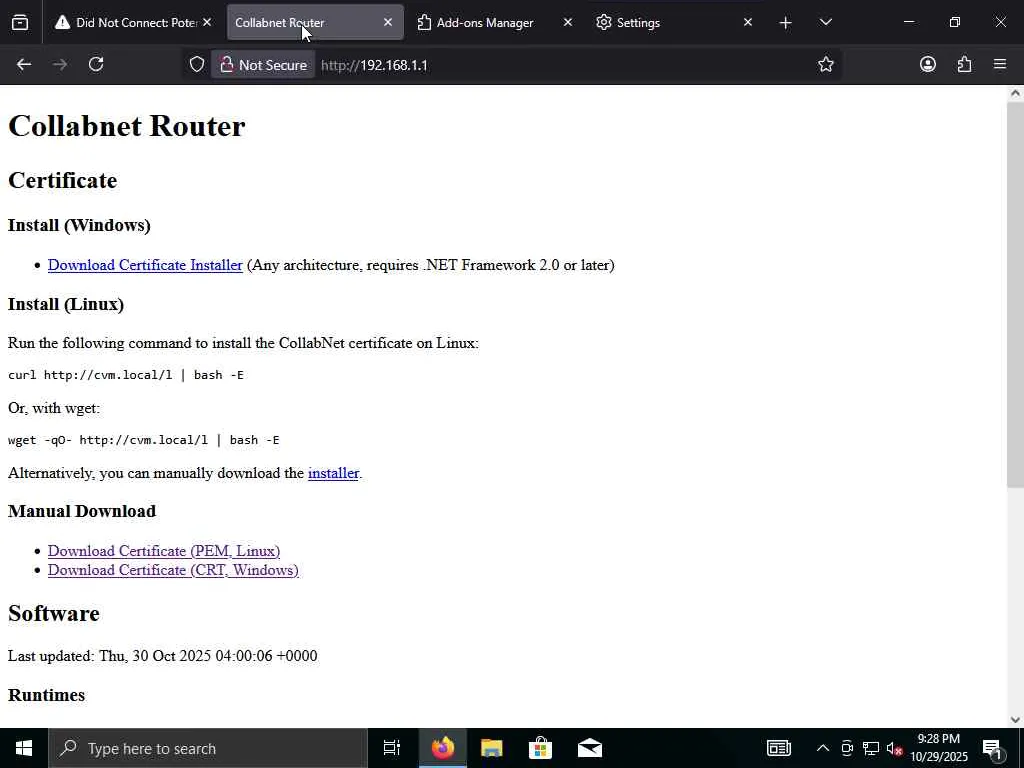Open File Explorer from taskbar
The image size is (1024, 768).
pyautogui.click(x=491, y=748)
